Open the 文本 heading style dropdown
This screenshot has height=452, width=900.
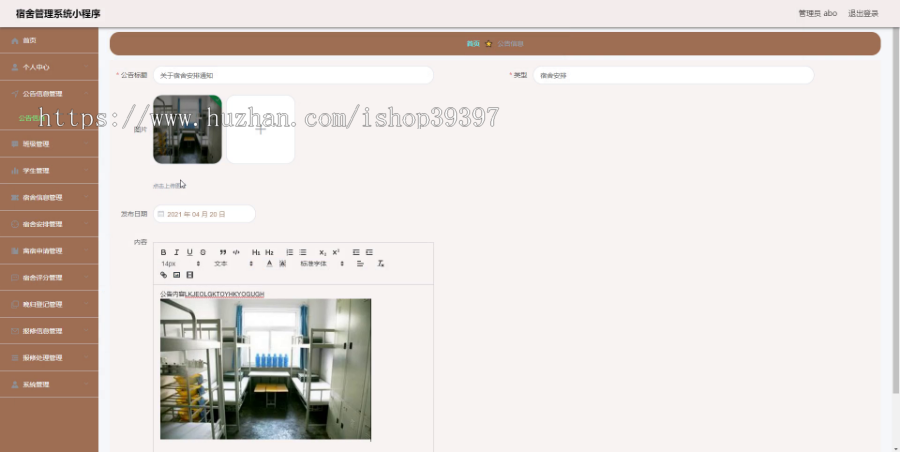(x=234, y=264)
